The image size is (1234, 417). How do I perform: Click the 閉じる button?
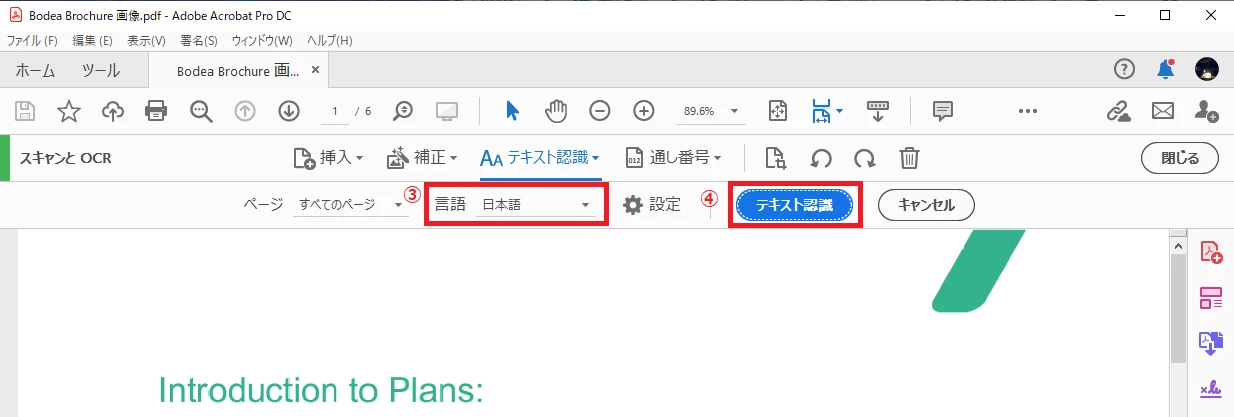pyautogui.click(x=1180, y=158)
